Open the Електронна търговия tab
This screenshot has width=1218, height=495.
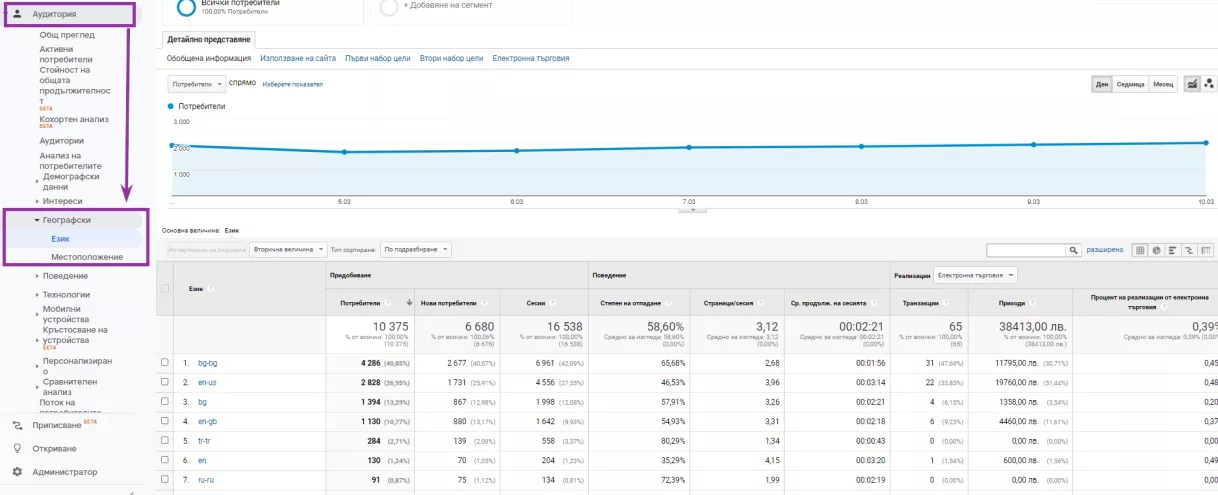click(531, 58)
